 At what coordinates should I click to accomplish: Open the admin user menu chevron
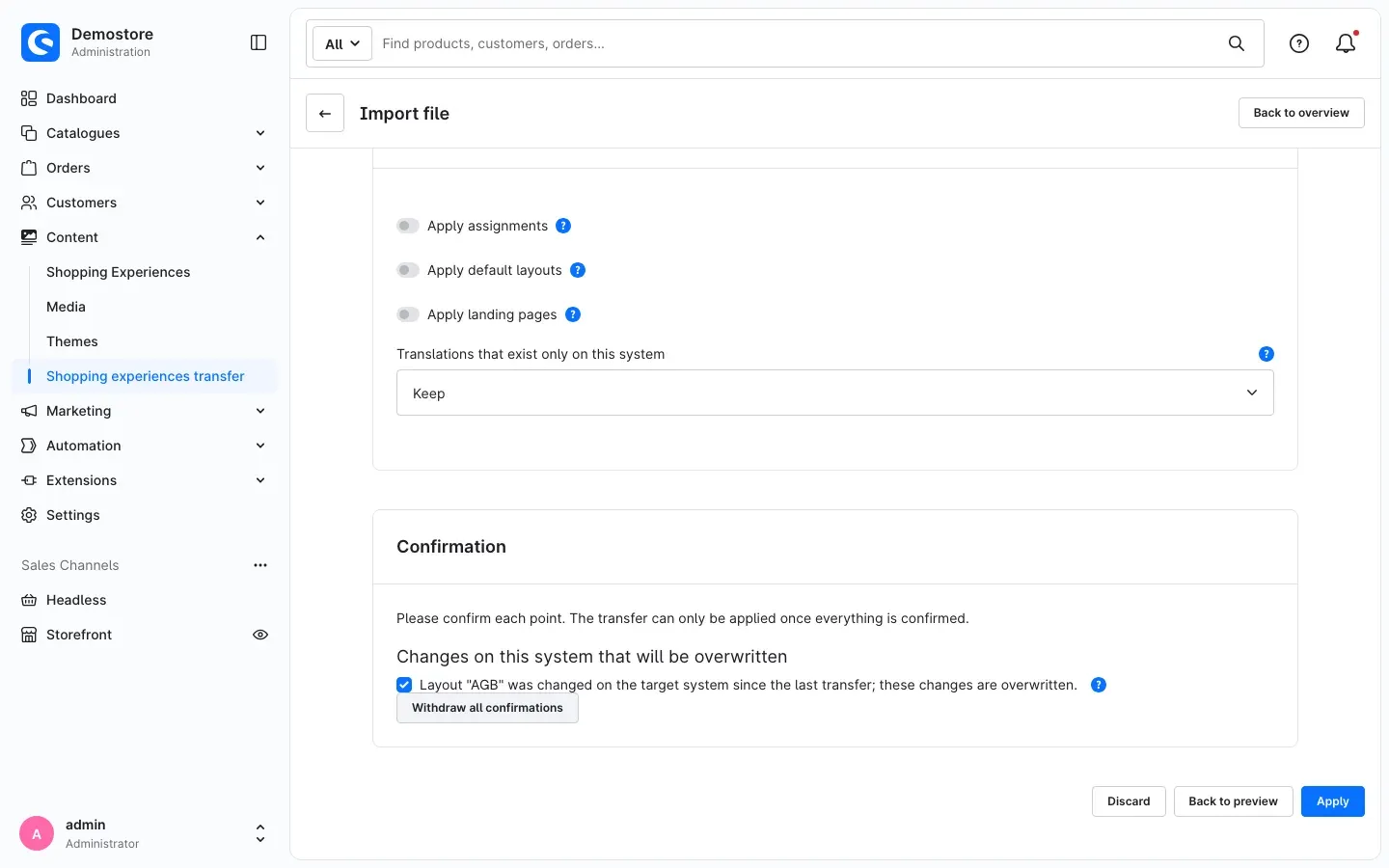coord(260,834)
